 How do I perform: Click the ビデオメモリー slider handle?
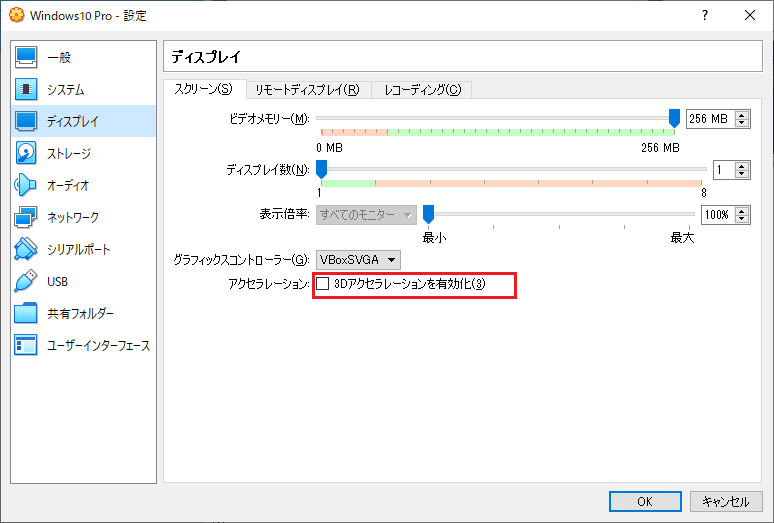[674, 118]
